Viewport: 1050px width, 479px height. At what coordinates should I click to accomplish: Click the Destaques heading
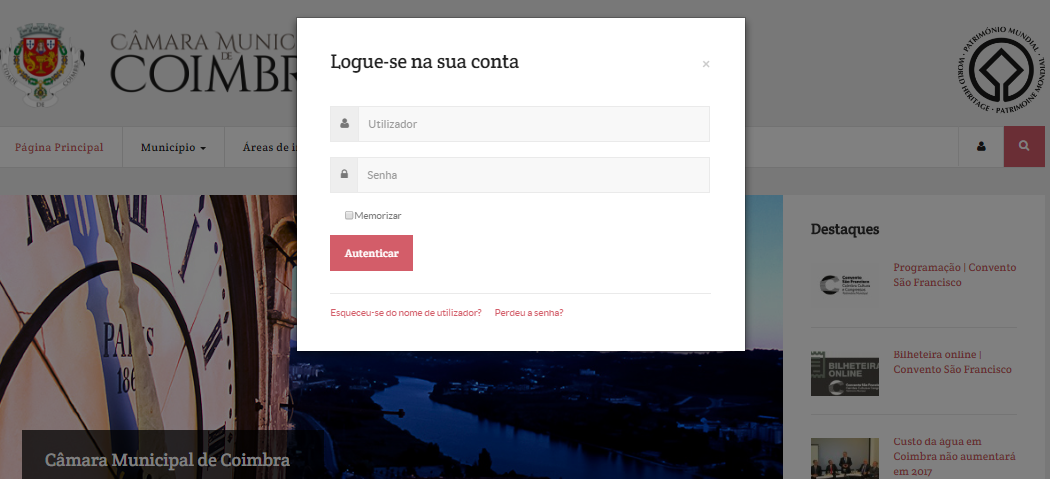[x=844, y=229]
